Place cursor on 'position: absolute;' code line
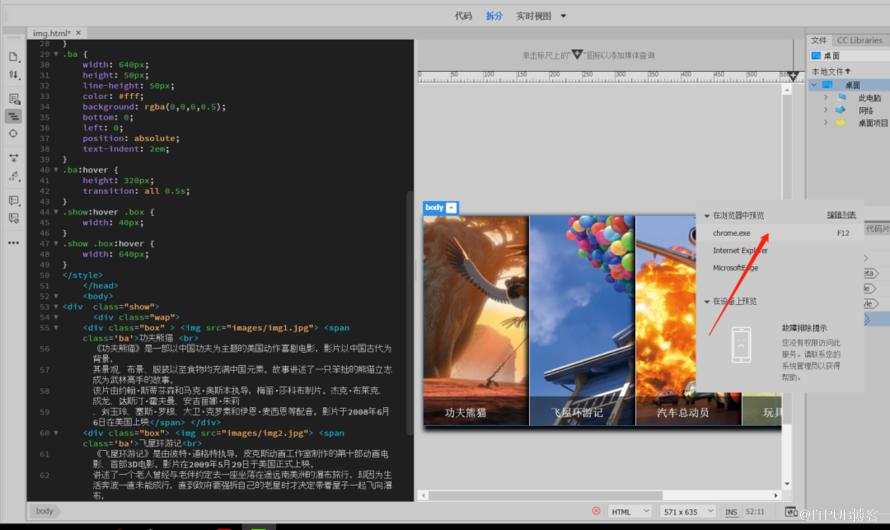Image resolution: width=890 pixels, height=530 pixels. click(x=131, y=138)
